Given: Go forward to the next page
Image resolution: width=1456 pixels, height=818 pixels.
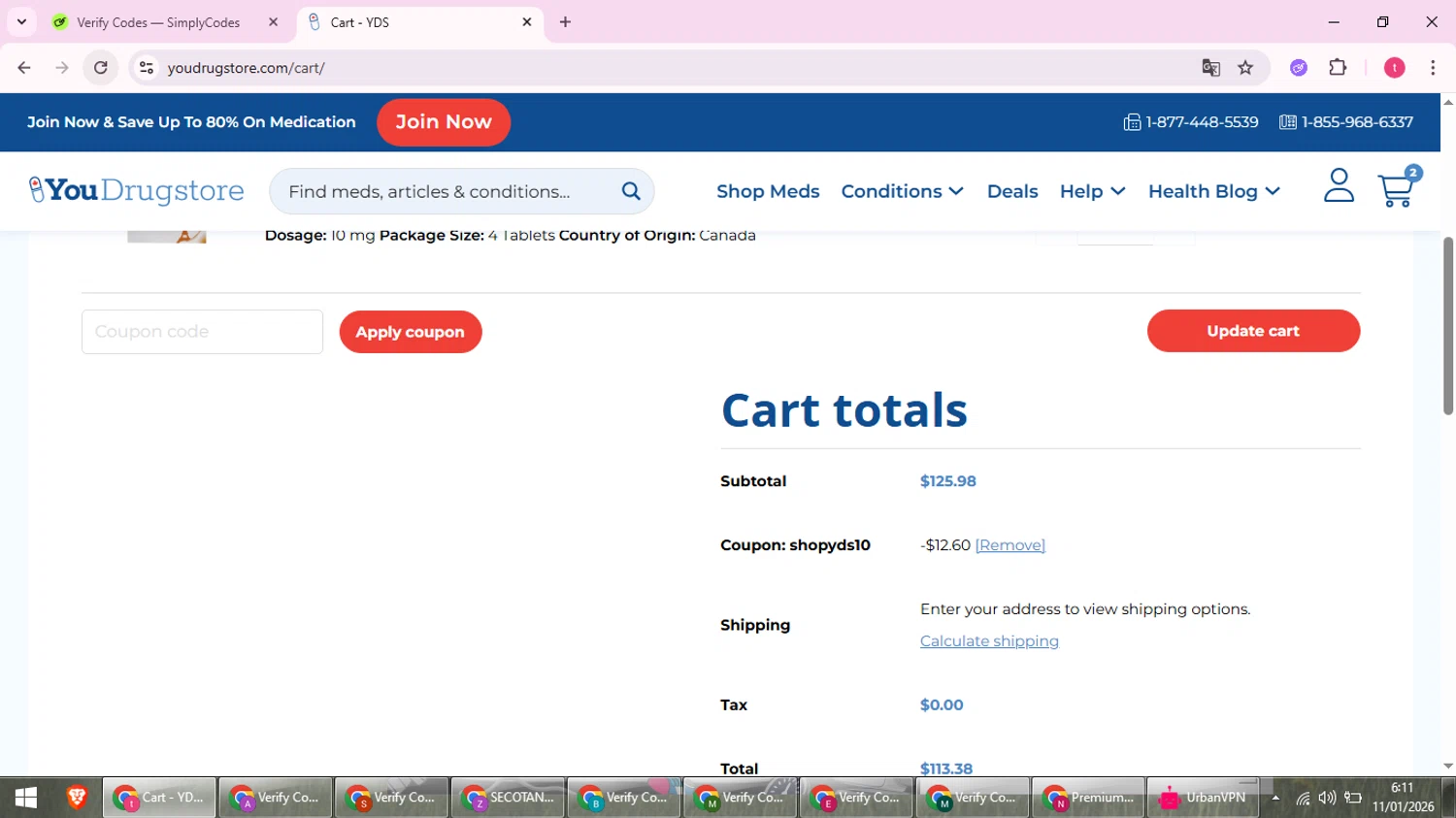Looking at the screenshot, I should point(62,68).
